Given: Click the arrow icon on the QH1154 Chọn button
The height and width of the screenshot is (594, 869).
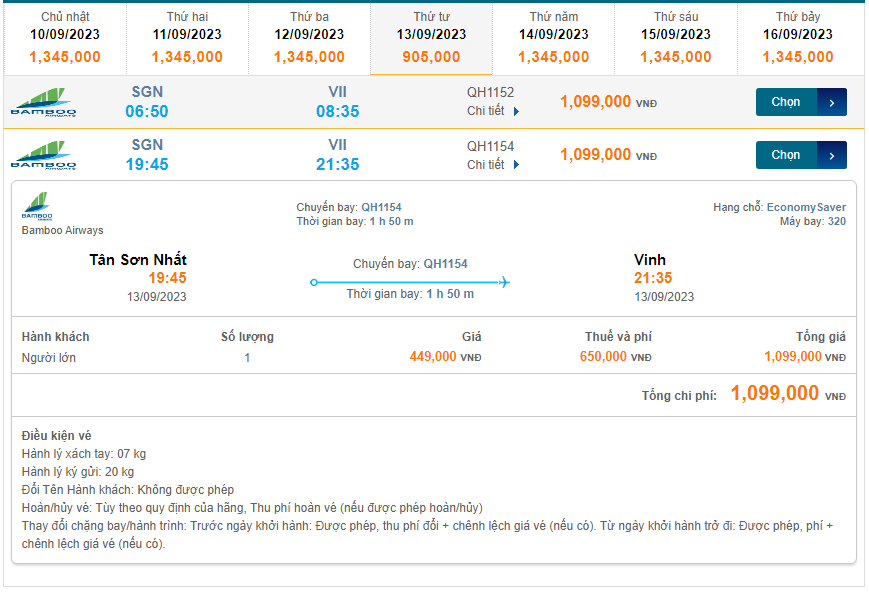Looking at the screenshot, I should pyautogui.click(x=832, y=155).
